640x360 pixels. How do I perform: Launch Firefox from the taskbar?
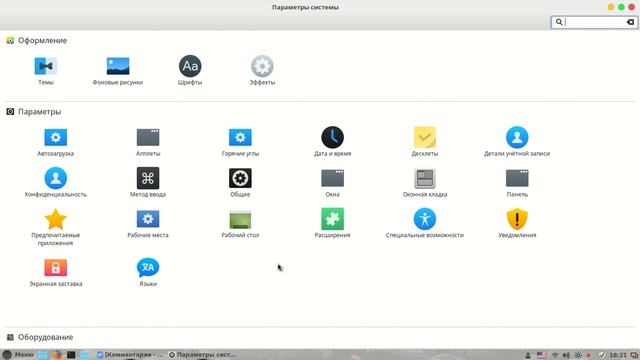57,355
